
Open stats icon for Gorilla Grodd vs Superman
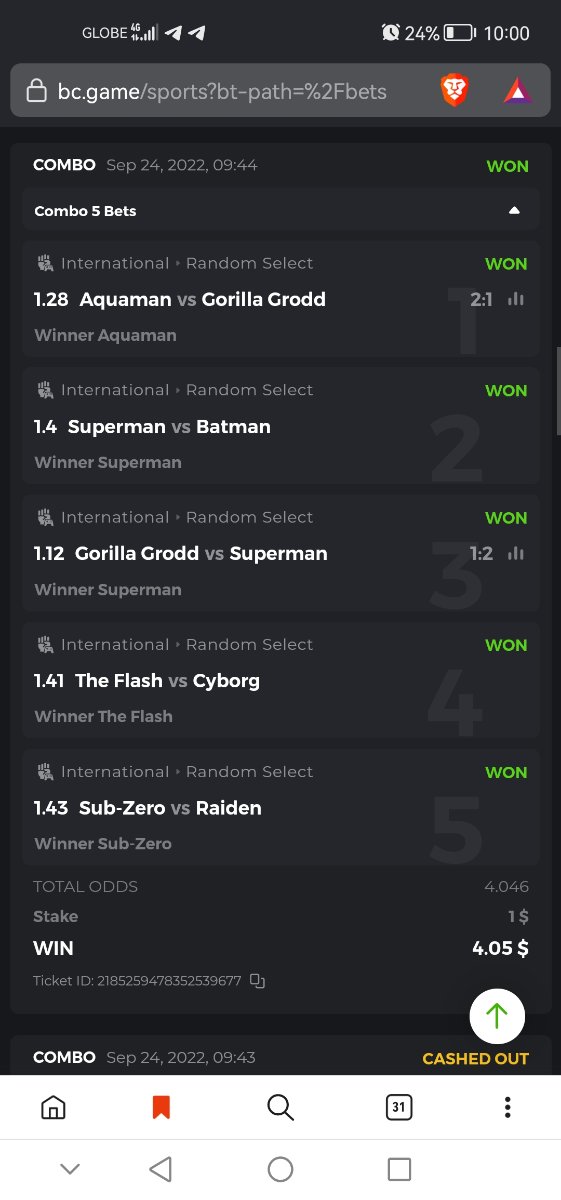pos(516,553)
